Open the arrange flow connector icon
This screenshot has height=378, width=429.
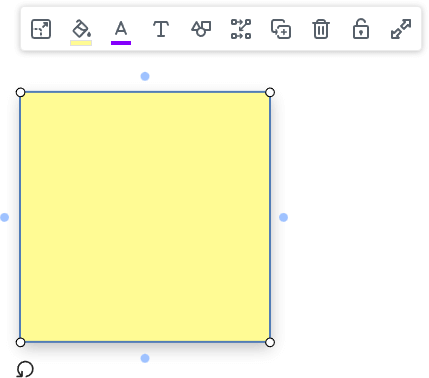click(x=241, y=29)
